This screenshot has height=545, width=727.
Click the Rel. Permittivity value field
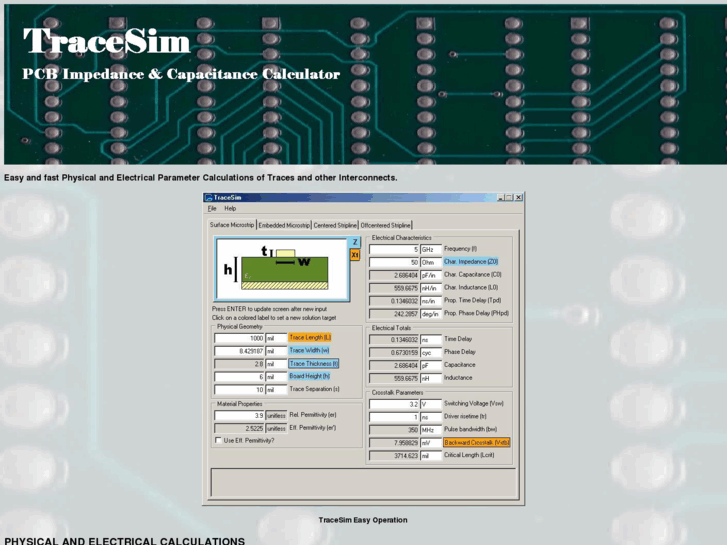tap(239, 416)
